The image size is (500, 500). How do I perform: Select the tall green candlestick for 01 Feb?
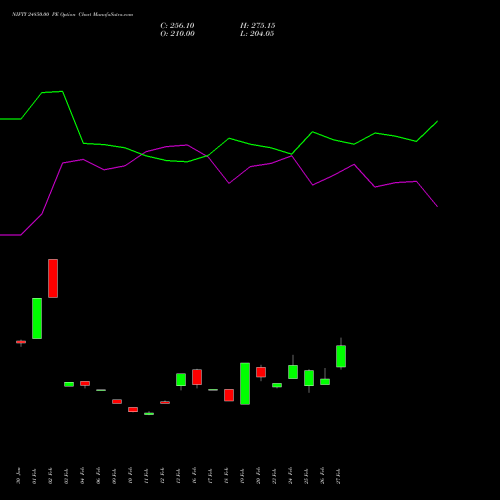coord(37,318)
